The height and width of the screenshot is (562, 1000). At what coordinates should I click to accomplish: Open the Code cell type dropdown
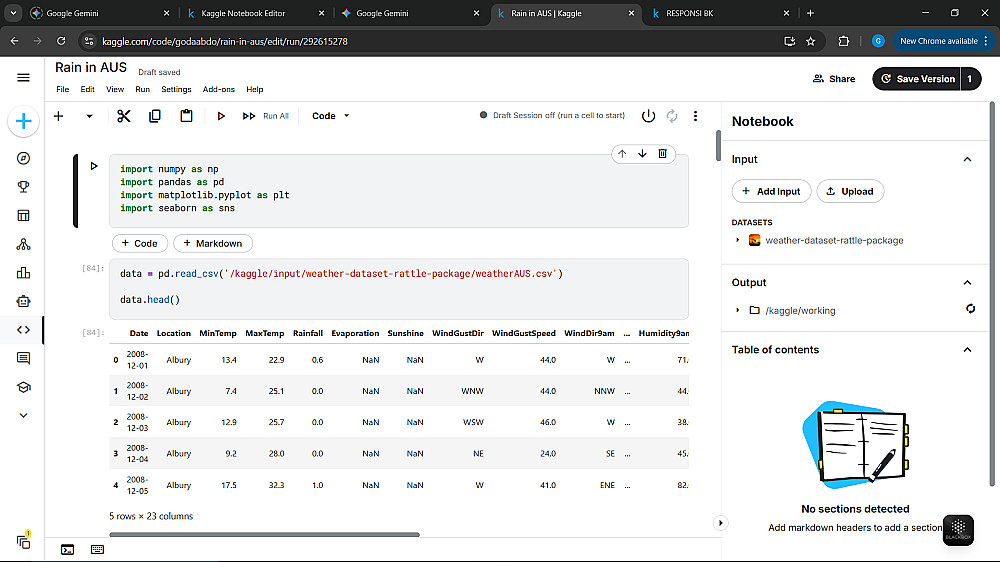[331, 116]
